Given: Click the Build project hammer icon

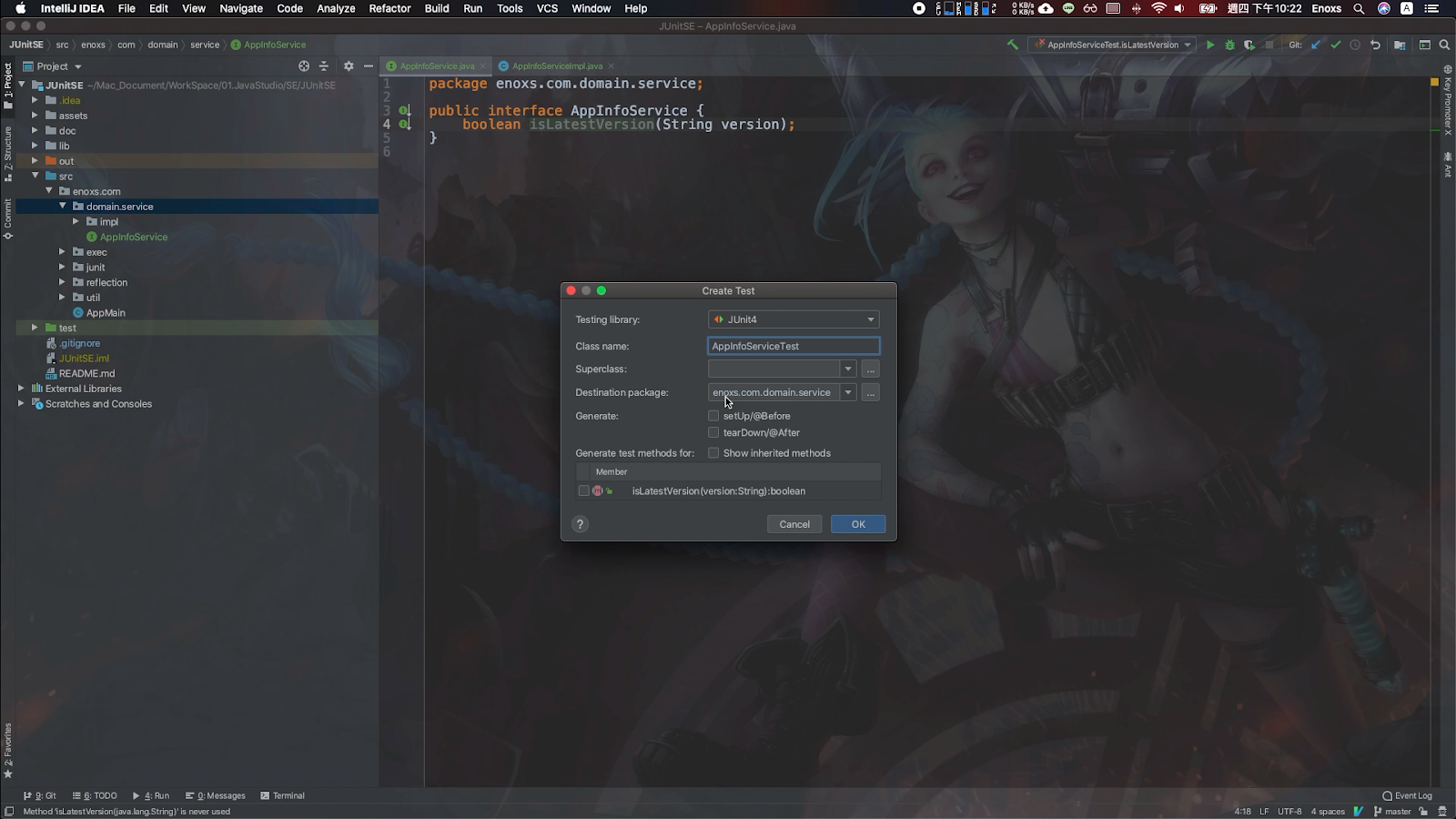Looking at the screenshot, I should point(1012,45).
